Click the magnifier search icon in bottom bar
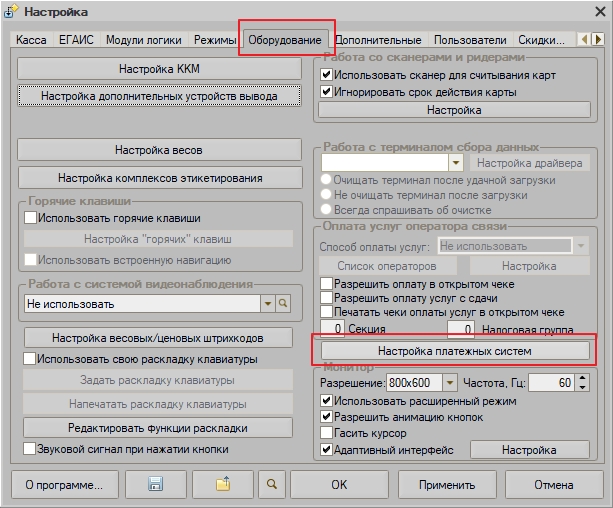The height and width of the screenshot is (508, 613). [x=270, y=484]
